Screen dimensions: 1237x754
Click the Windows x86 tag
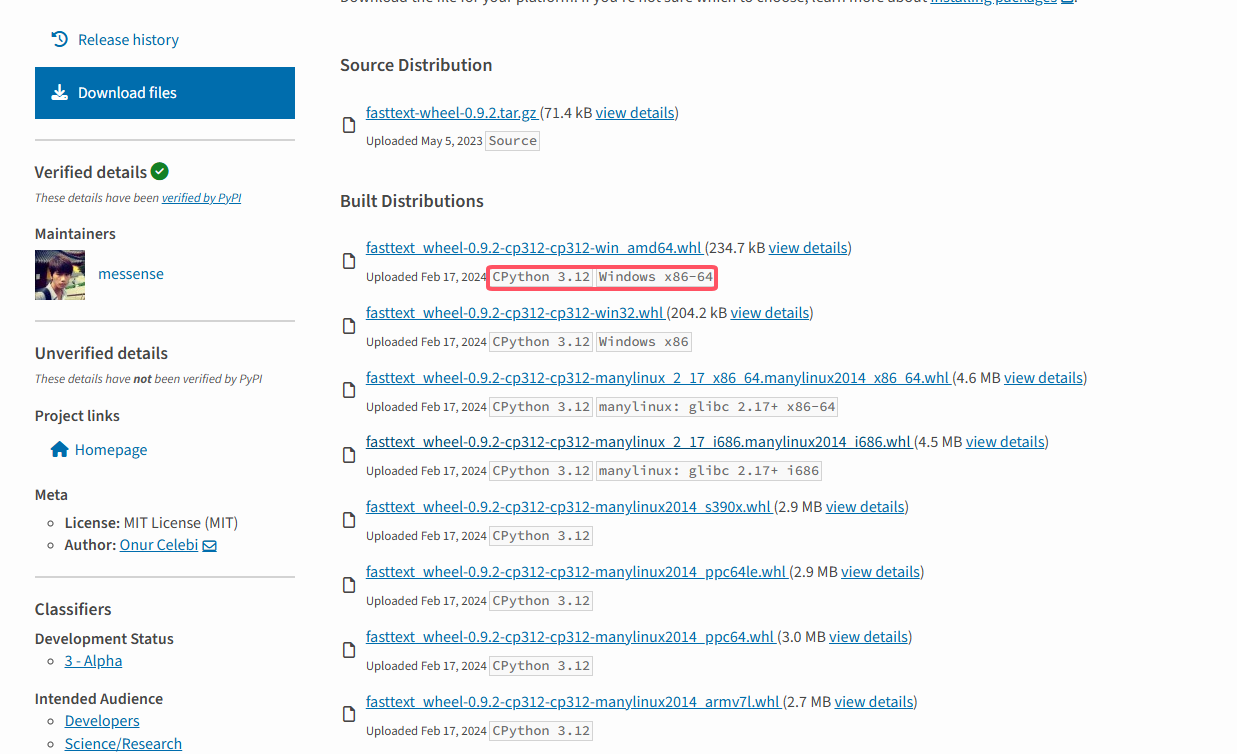tap(644, 342)
